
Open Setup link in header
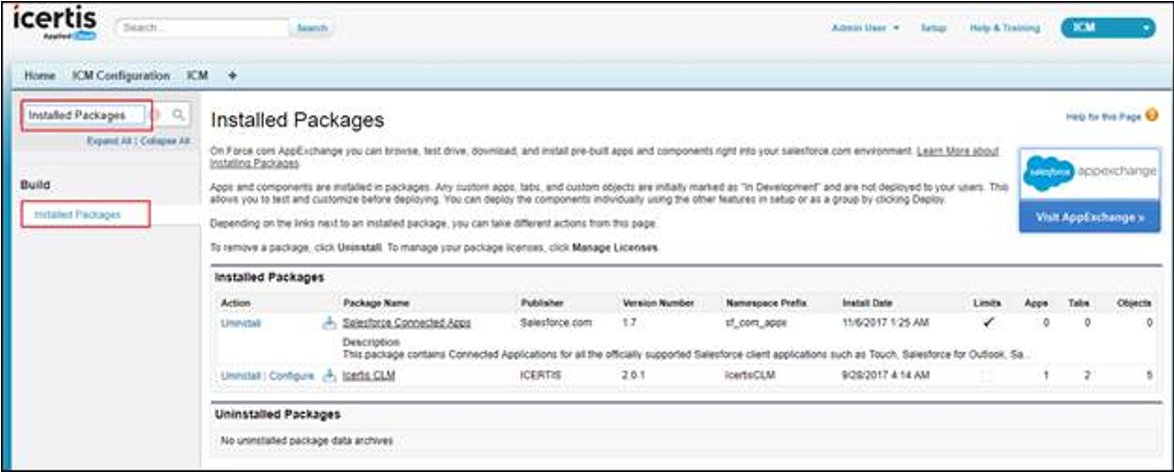pos(934,28)
